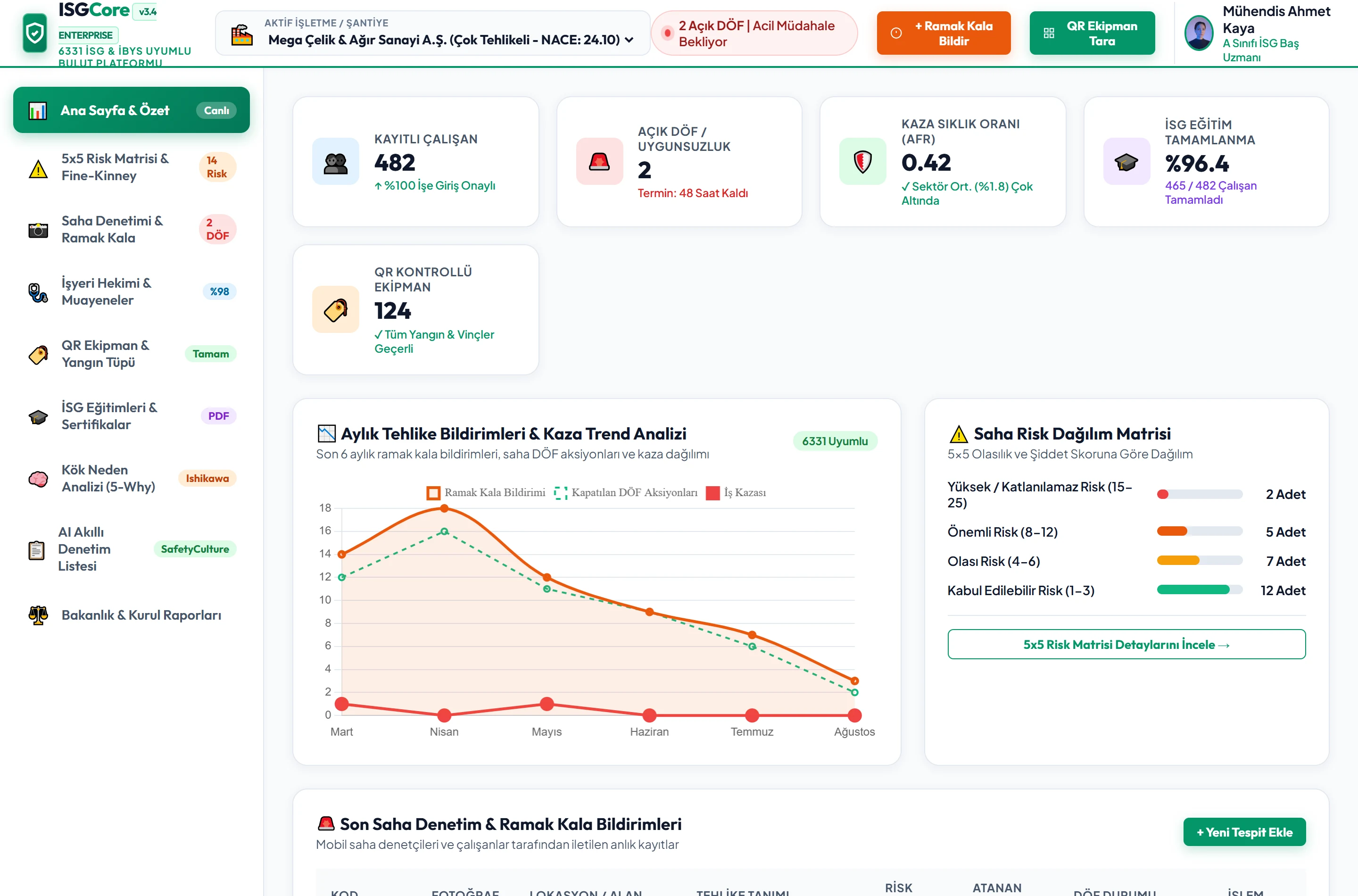Click the QR Ekipman Tara button
This screenshot has width=1358, height=896.
1093,33
